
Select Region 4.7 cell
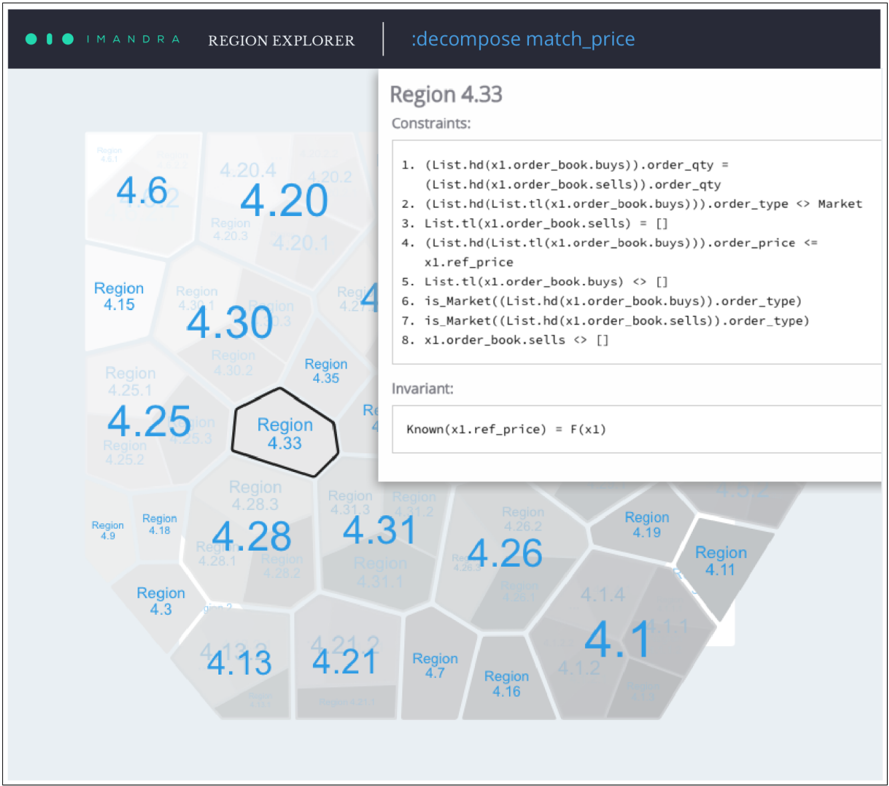pyautogui.click(x=435, y=666)
